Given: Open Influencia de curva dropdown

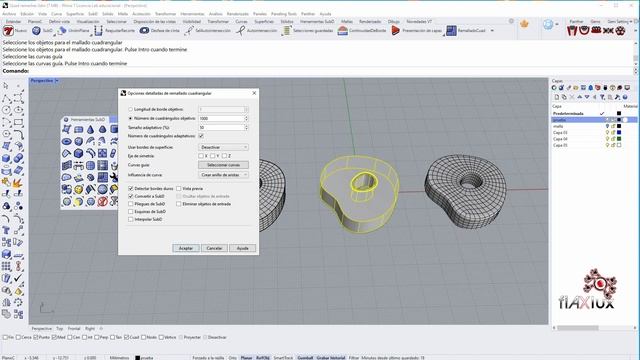Looking at the screenshot, I should pos(223,175).
